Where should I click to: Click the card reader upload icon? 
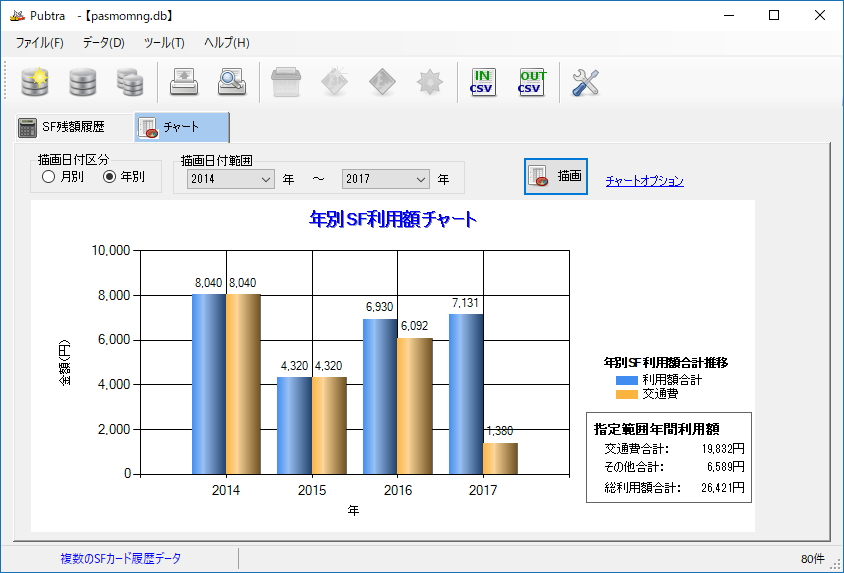(184, 82)
